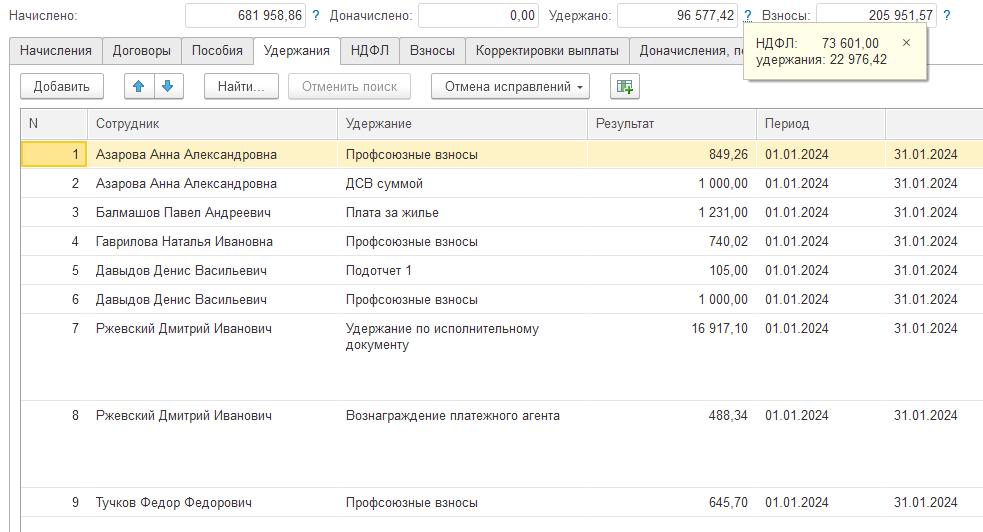Move row up with blue up arrow
This screenshot has width=983, height=532.
click(139, 86)
